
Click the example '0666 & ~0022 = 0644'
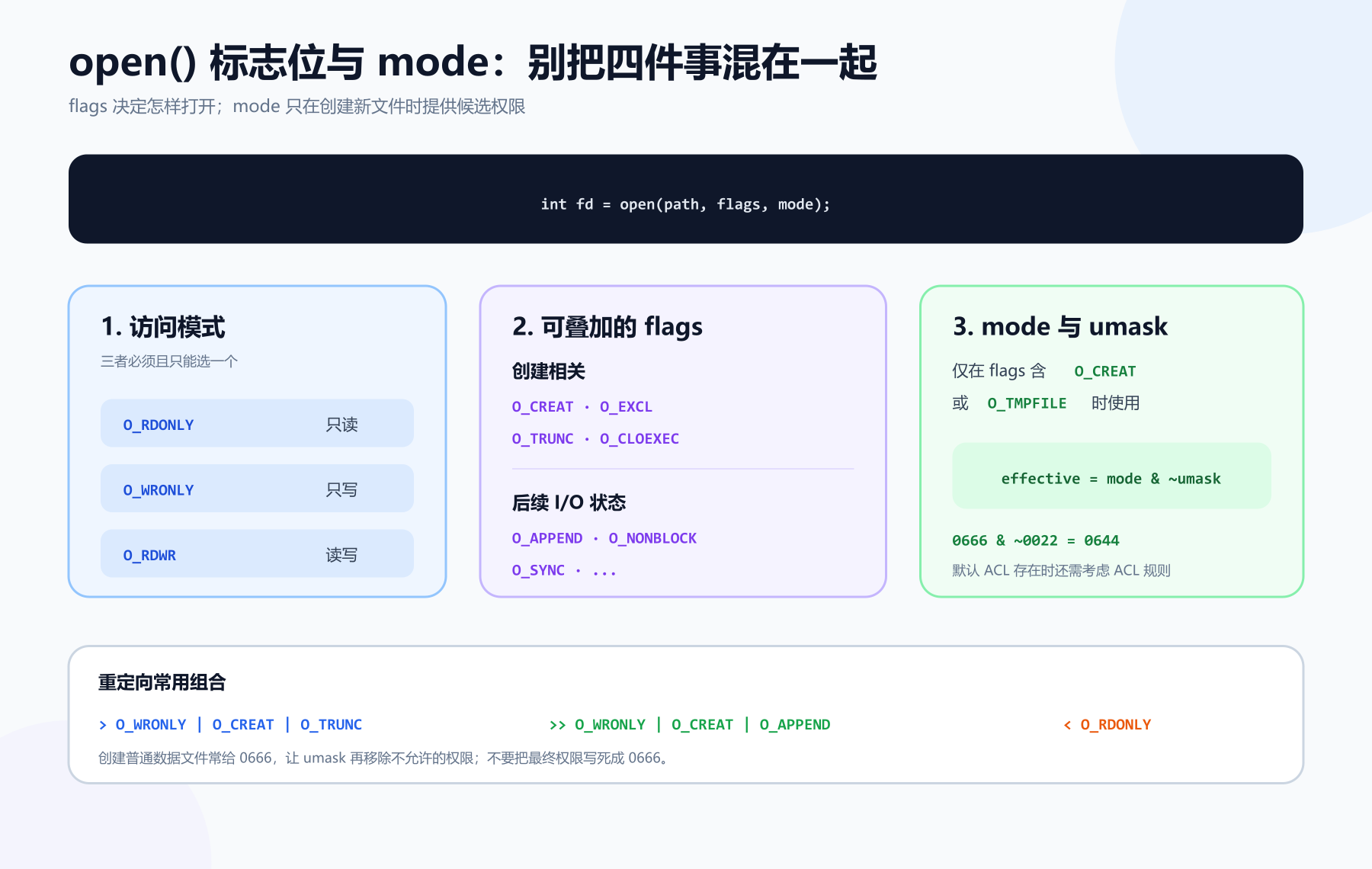tap(1036, 540)
